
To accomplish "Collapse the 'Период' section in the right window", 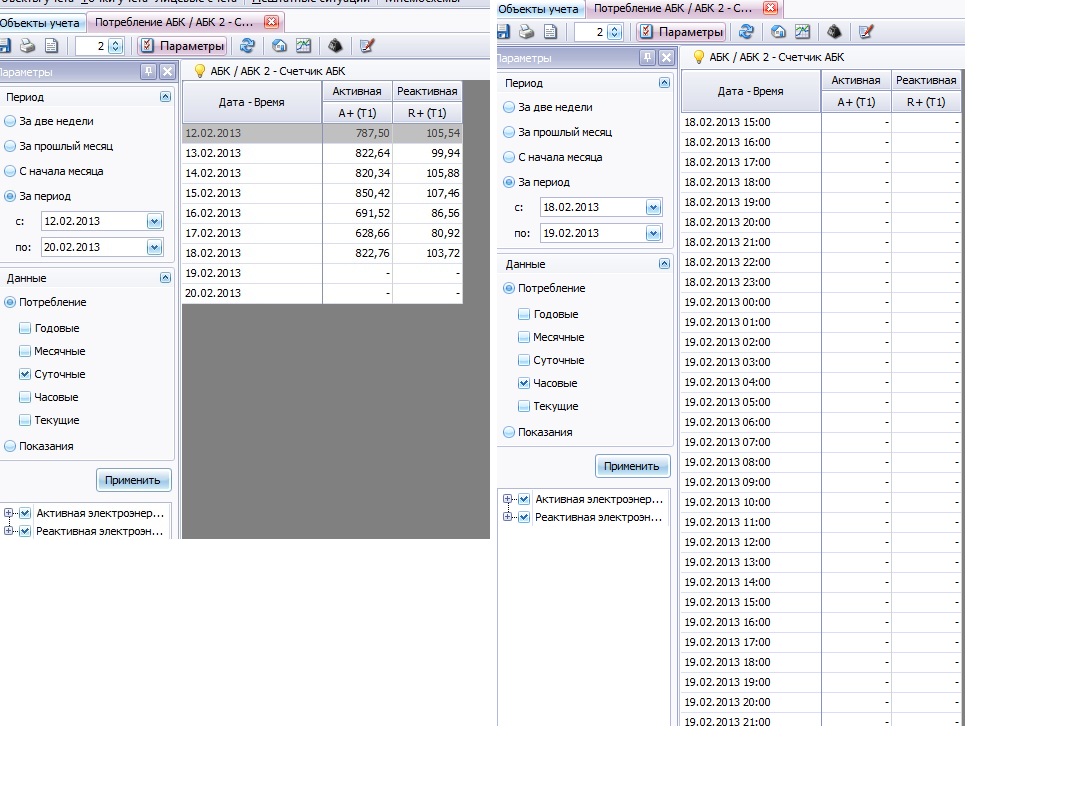I will 664,83.
